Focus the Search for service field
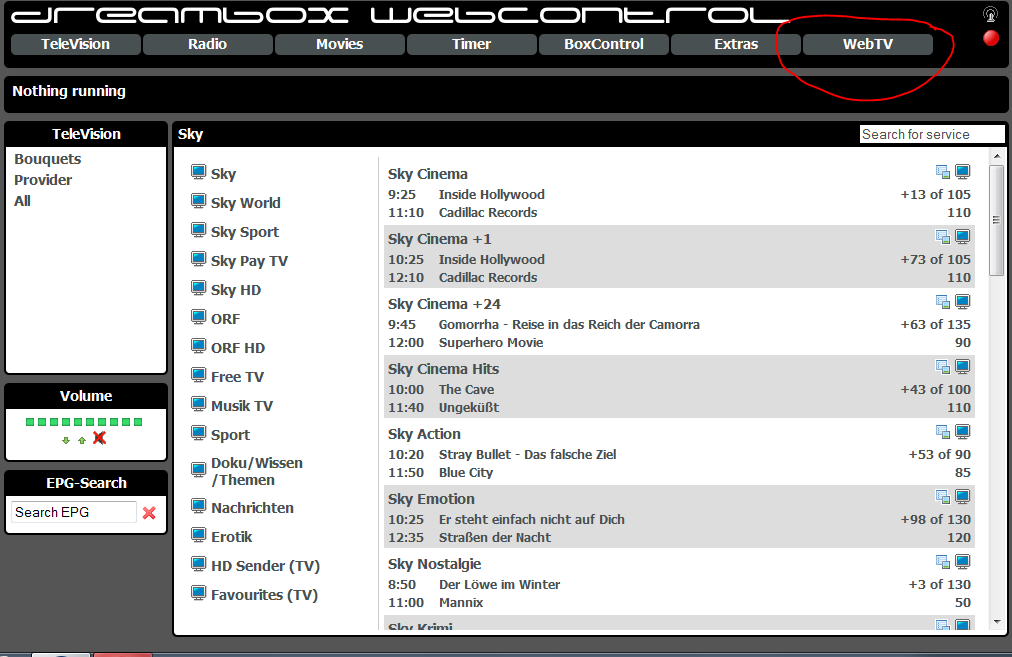 (932, 134)
